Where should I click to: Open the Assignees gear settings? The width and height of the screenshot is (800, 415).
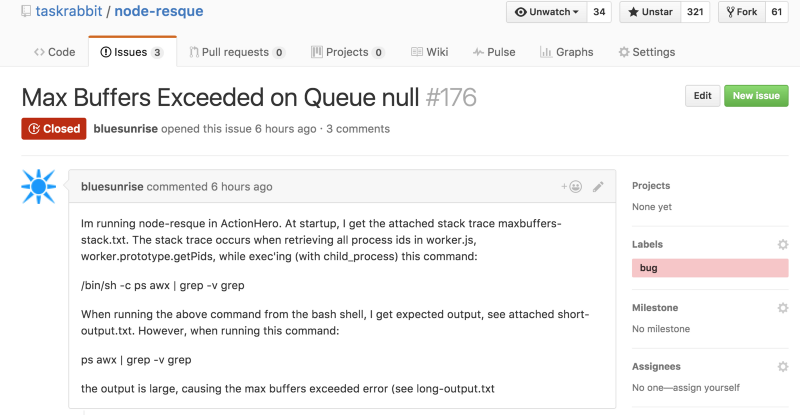point(783,367)
